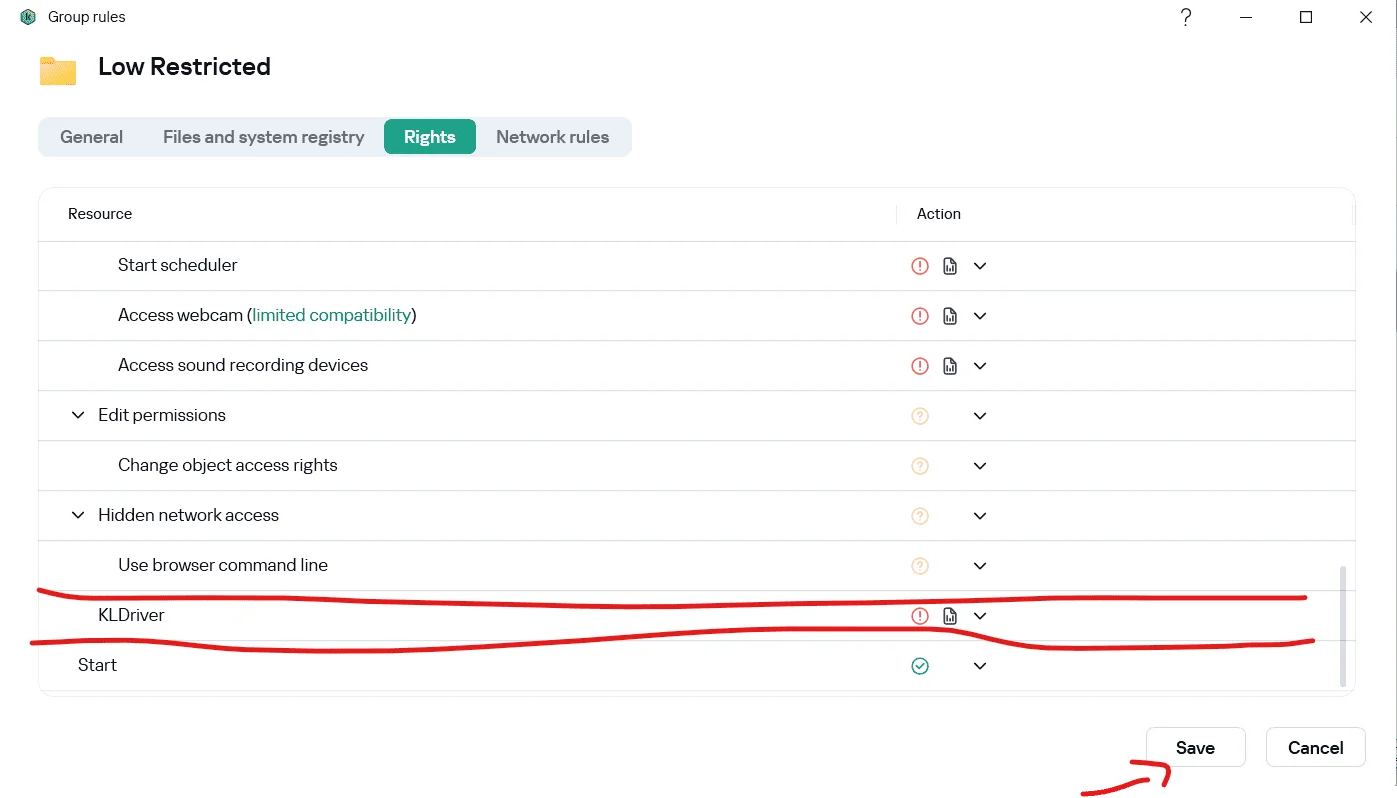
Task: Open action dropdown for Change object access rights
Action: [980, 466]
